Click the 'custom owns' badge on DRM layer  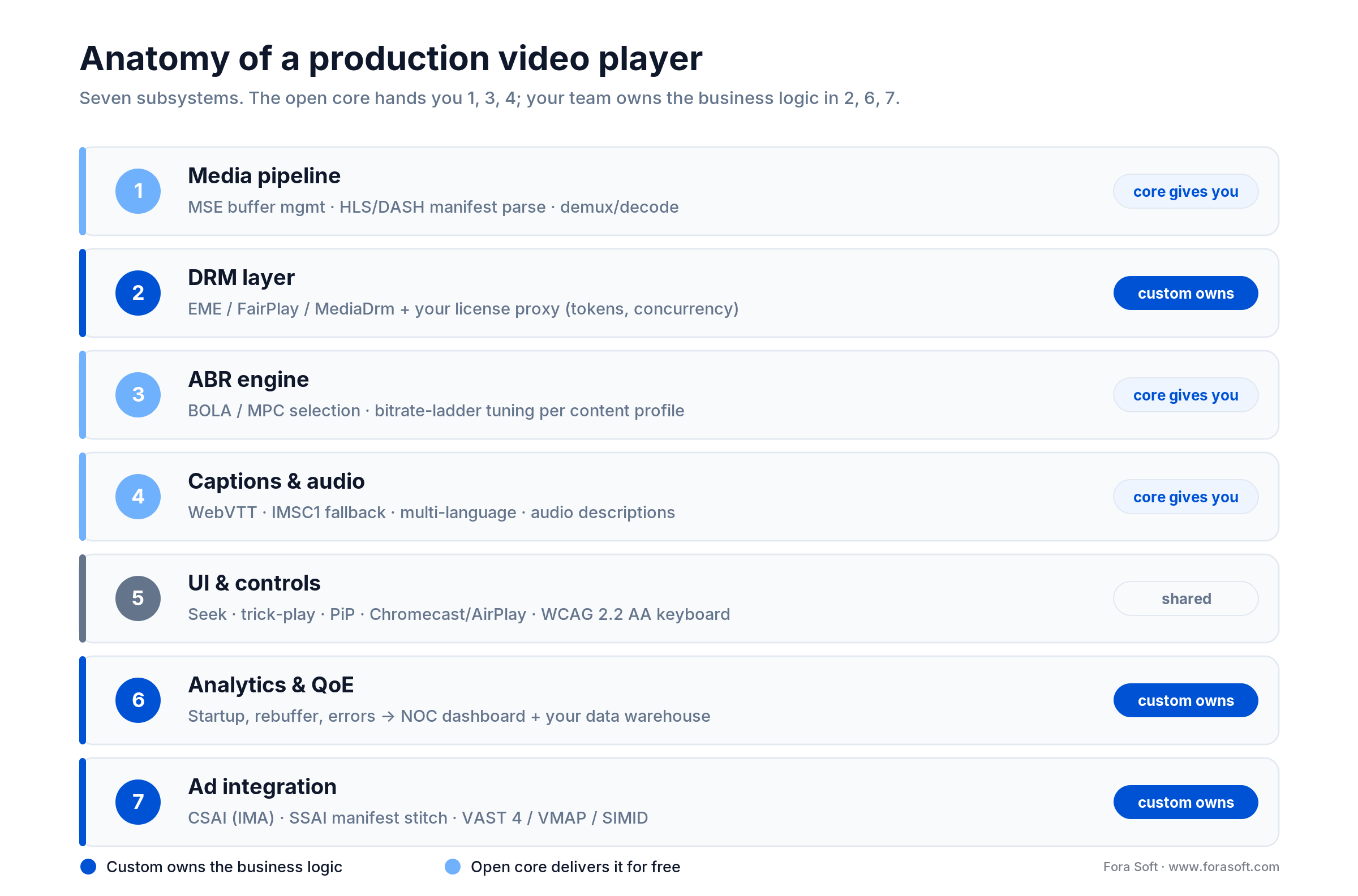click(x=1185, y=292)
